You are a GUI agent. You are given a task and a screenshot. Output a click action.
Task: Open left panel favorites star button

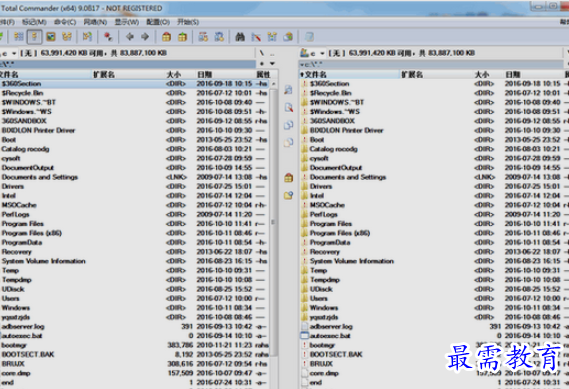pos(262,64)
